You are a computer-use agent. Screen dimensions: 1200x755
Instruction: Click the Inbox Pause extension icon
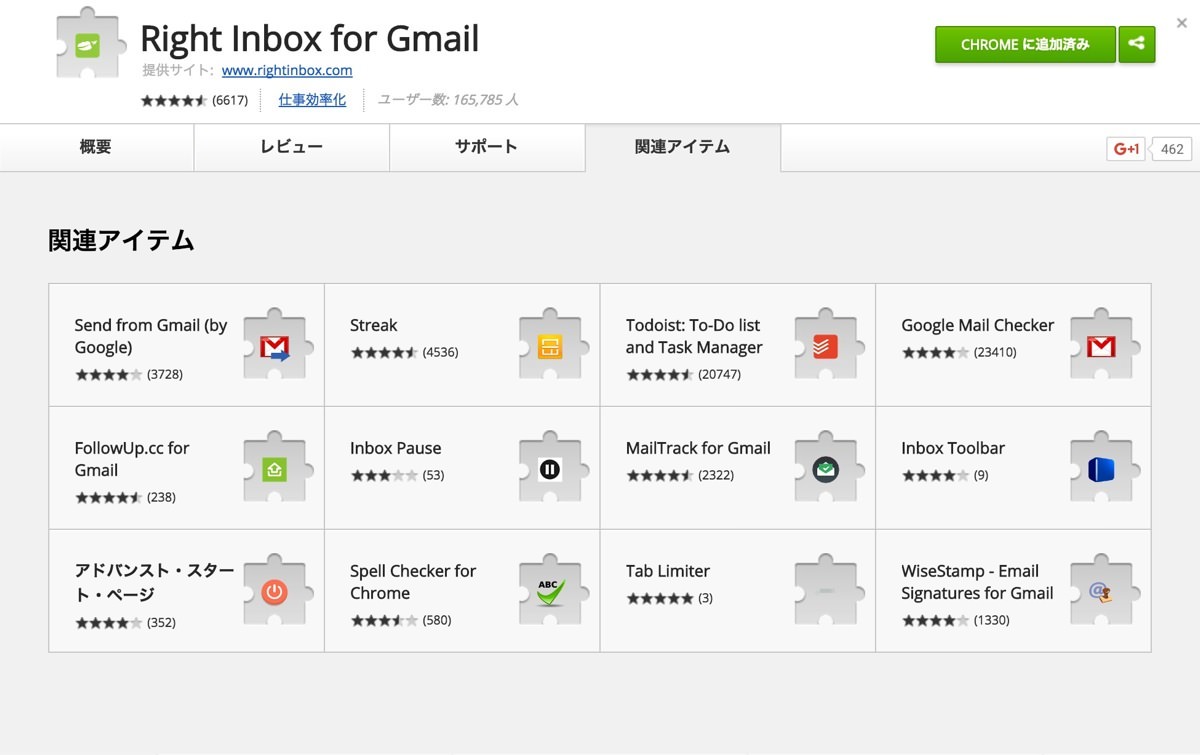554,469
